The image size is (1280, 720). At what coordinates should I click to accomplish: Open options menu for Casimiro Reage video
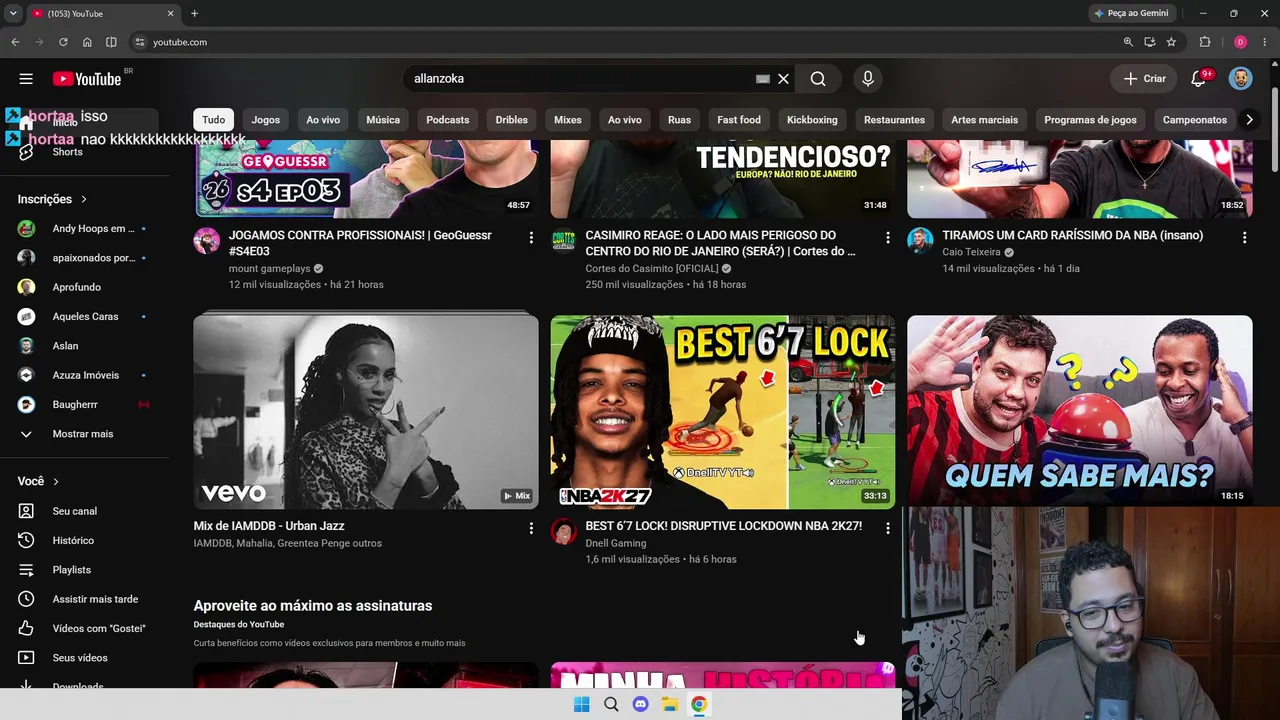[887, 238]
